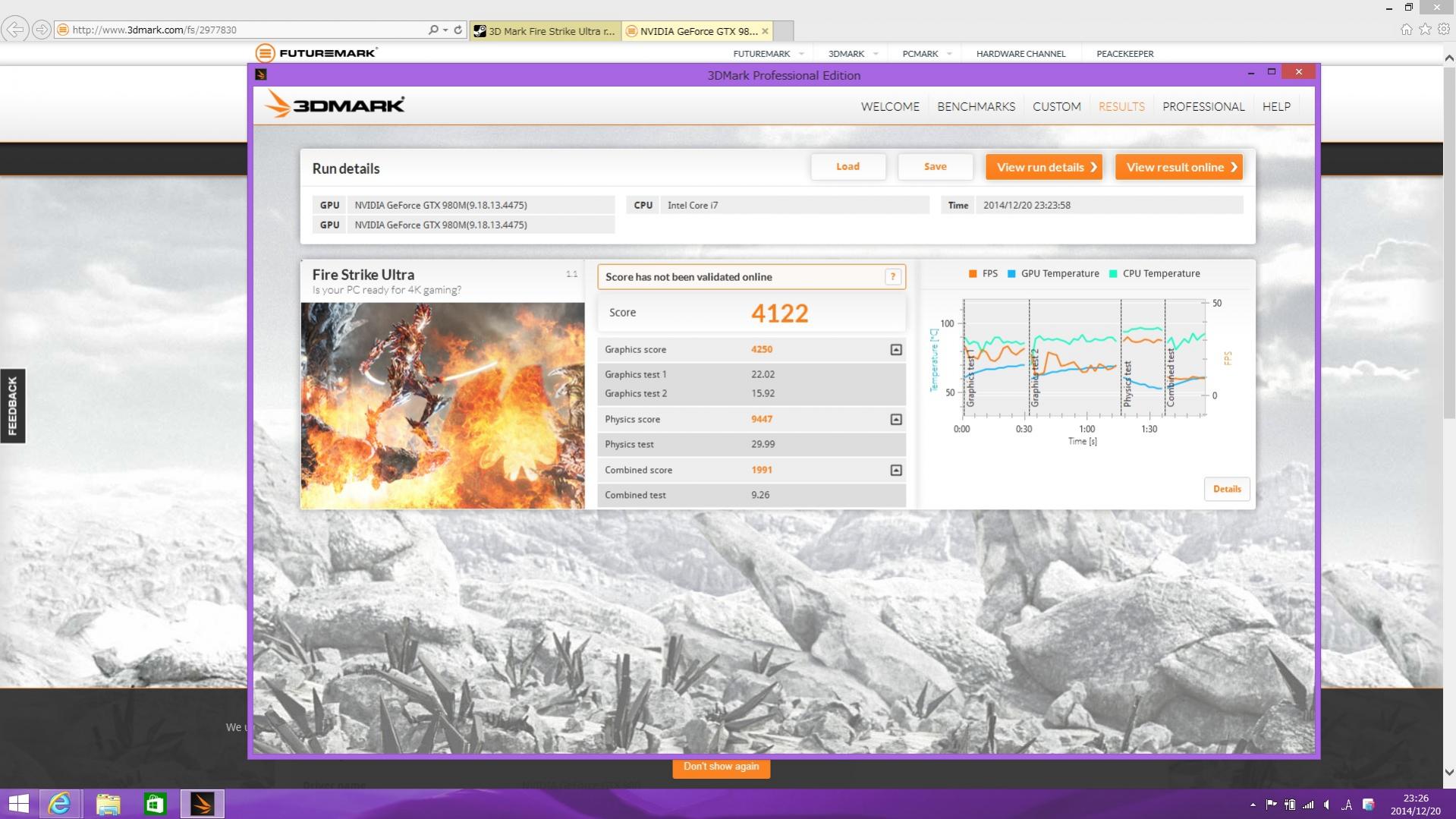This screenshot has height=819, width=1456.
Task: Click Don't show again button
Action: pos(721,767)
